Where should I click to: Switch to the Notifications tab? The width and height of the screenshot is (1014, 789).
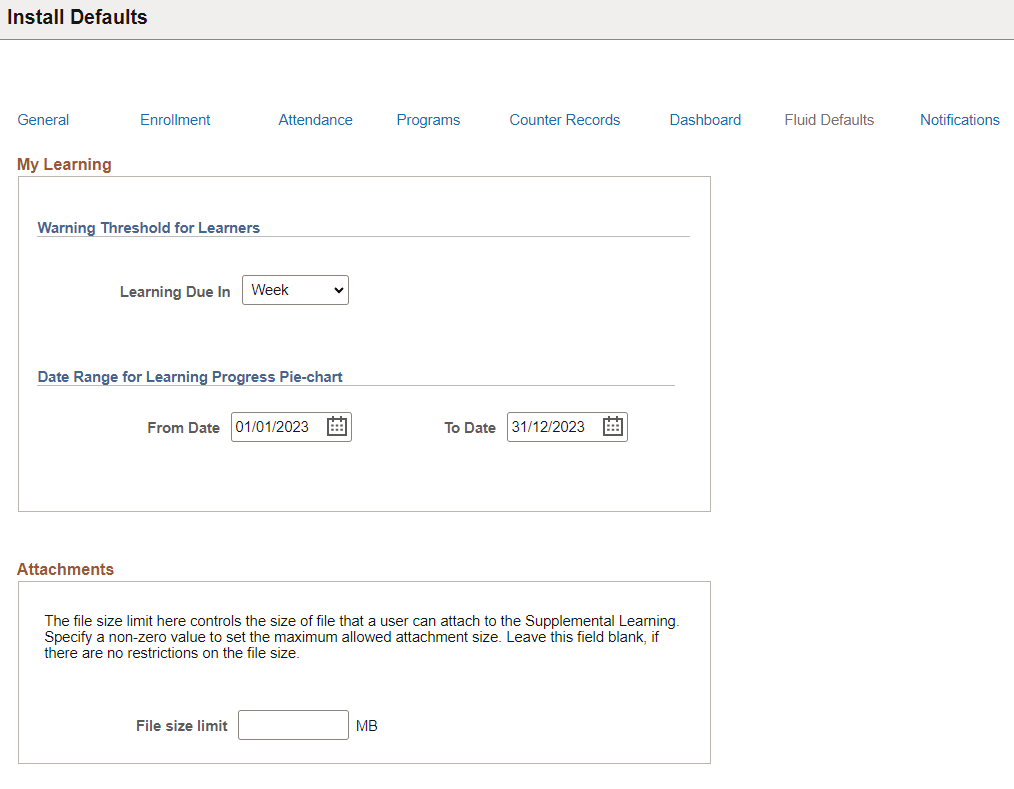tap(960, 120)
